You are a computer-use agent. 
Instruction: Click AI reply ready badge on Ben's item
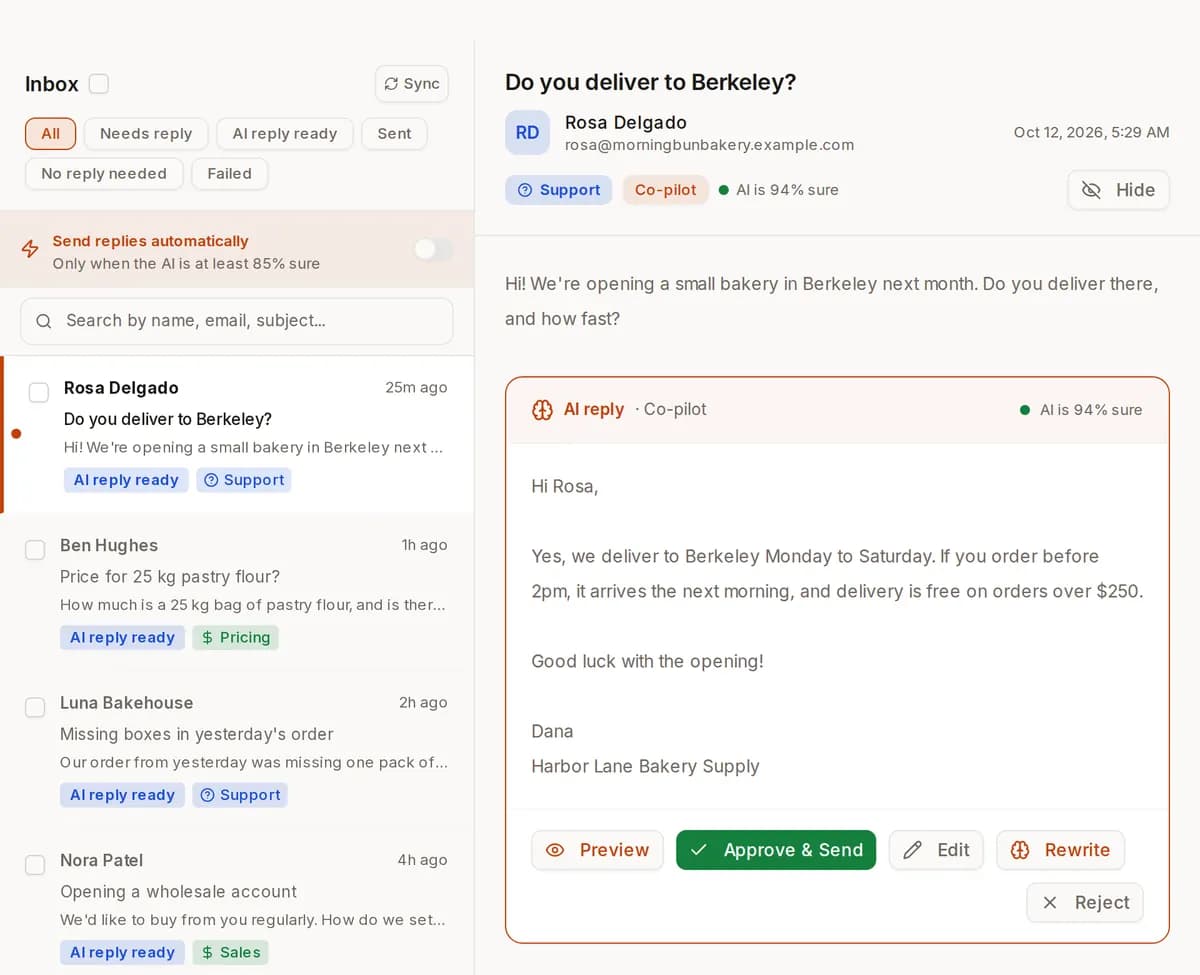122,637
